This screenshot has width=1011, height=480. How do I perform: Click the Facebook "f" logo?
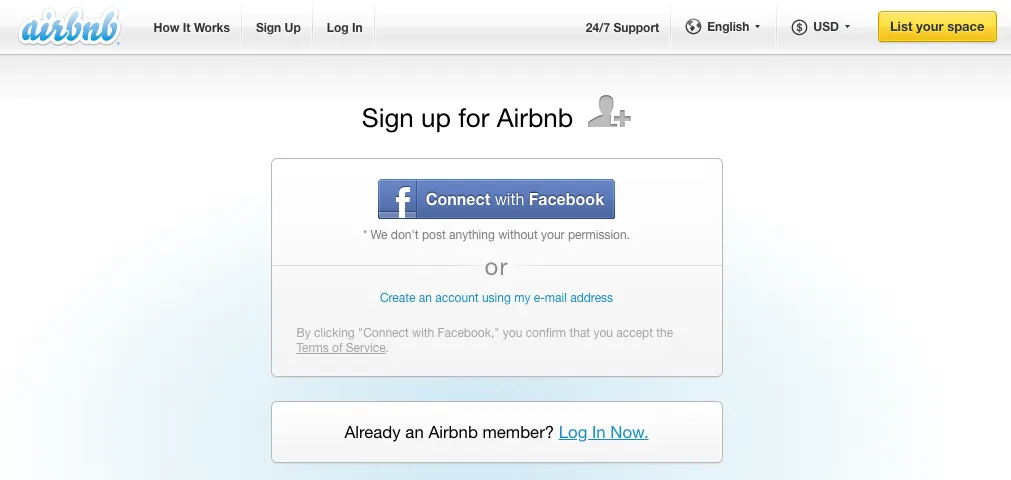coord(399,199)
